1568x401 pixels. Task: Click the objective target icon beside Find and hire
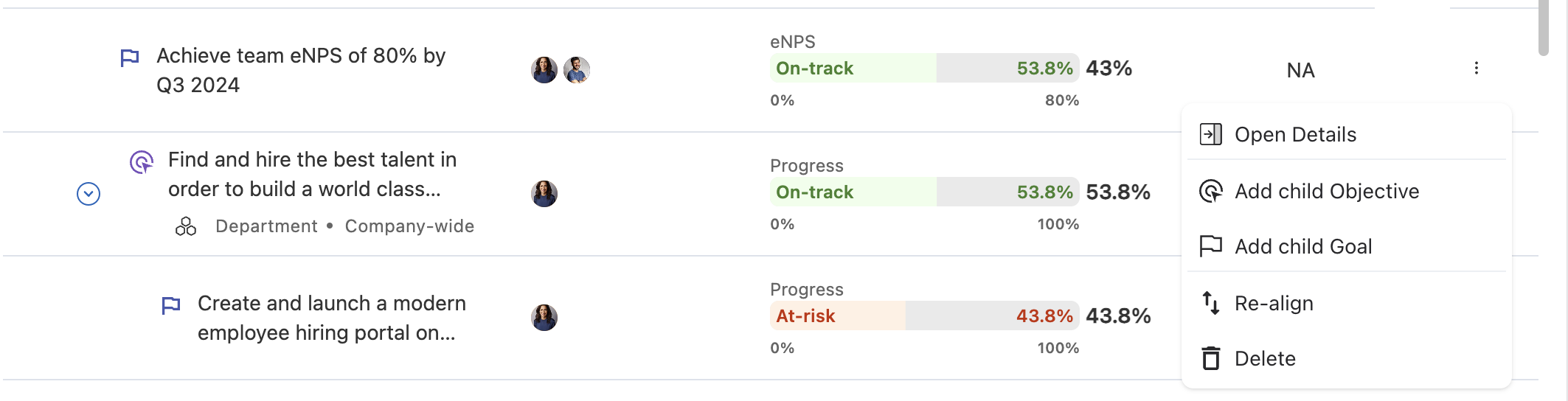coord(141,161)
